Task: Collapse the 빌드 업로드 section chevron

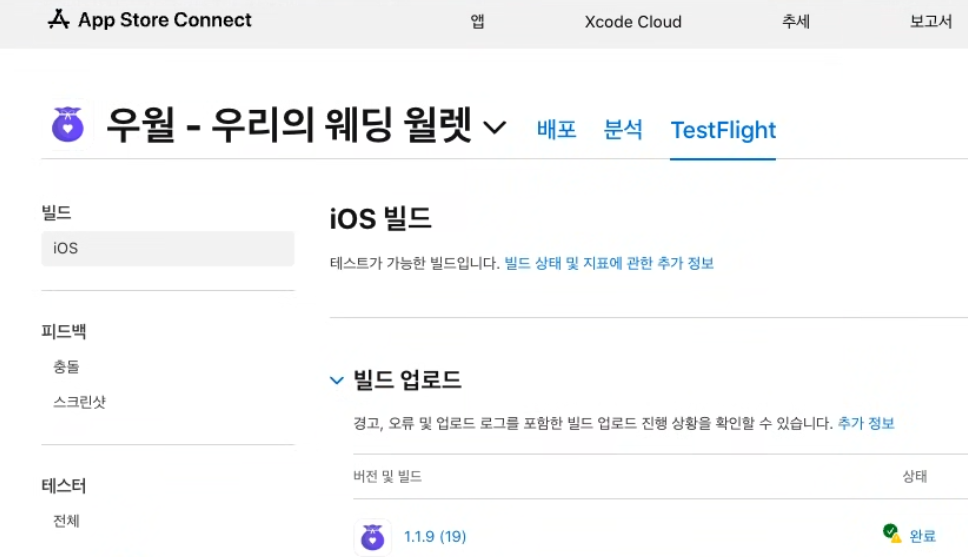Action: click(336, 380)
